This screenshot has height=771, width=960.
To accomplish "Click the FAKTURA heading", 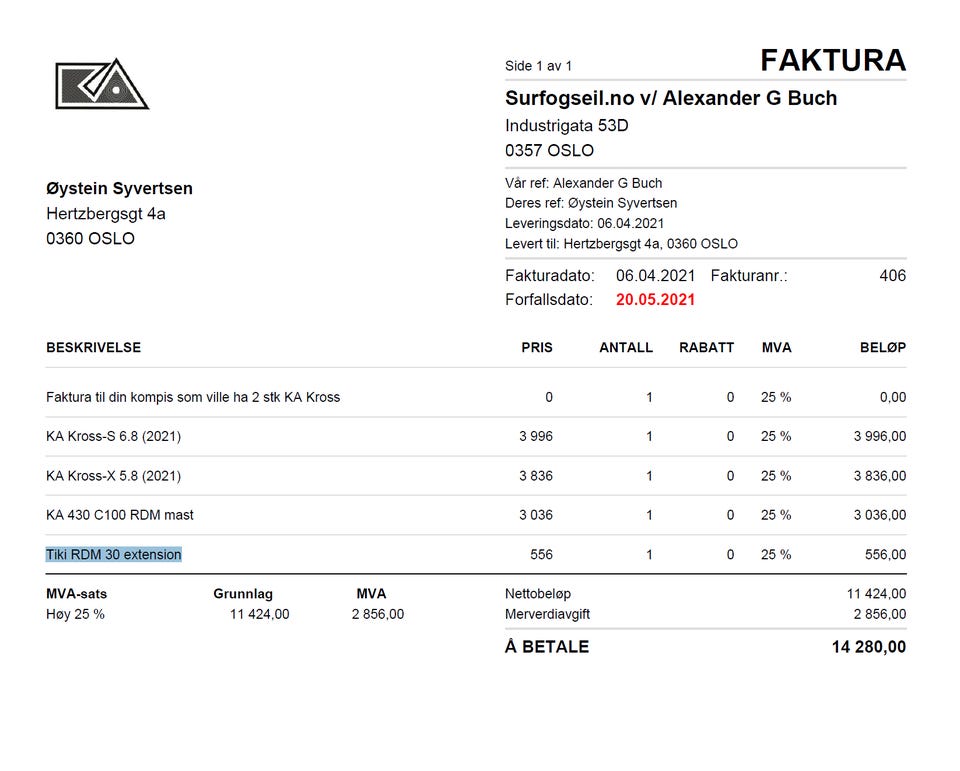I will [833, 60].
